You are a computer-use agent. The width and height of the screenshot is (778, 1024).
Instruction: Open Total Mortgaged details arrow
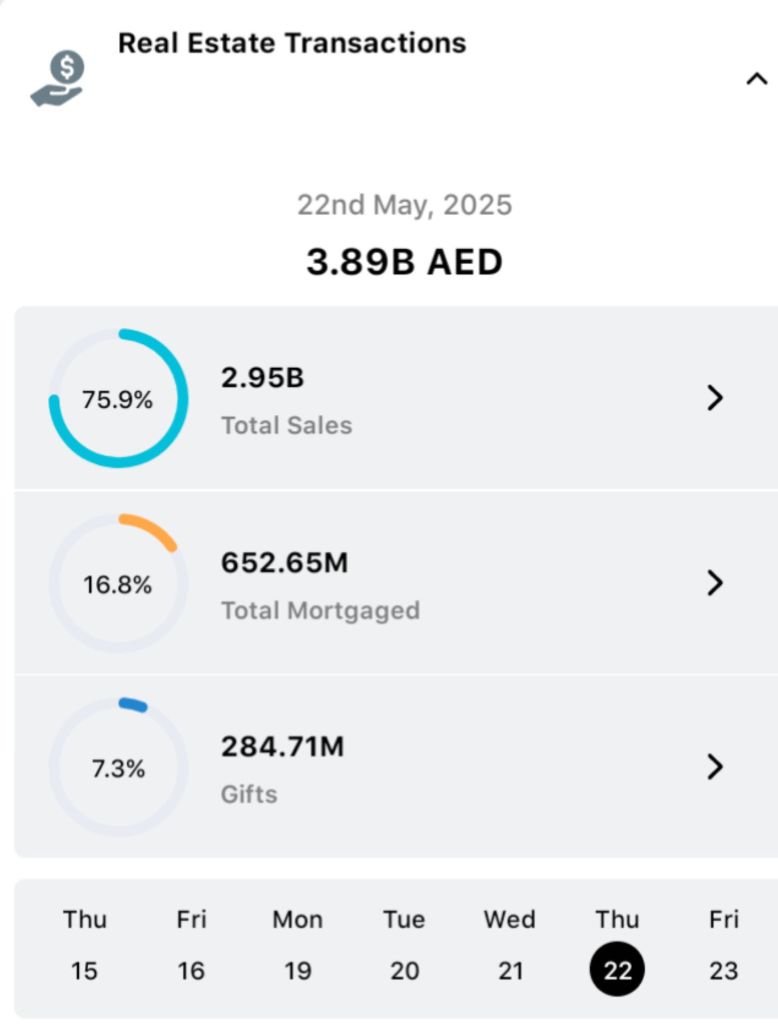(x=714, y=583)
